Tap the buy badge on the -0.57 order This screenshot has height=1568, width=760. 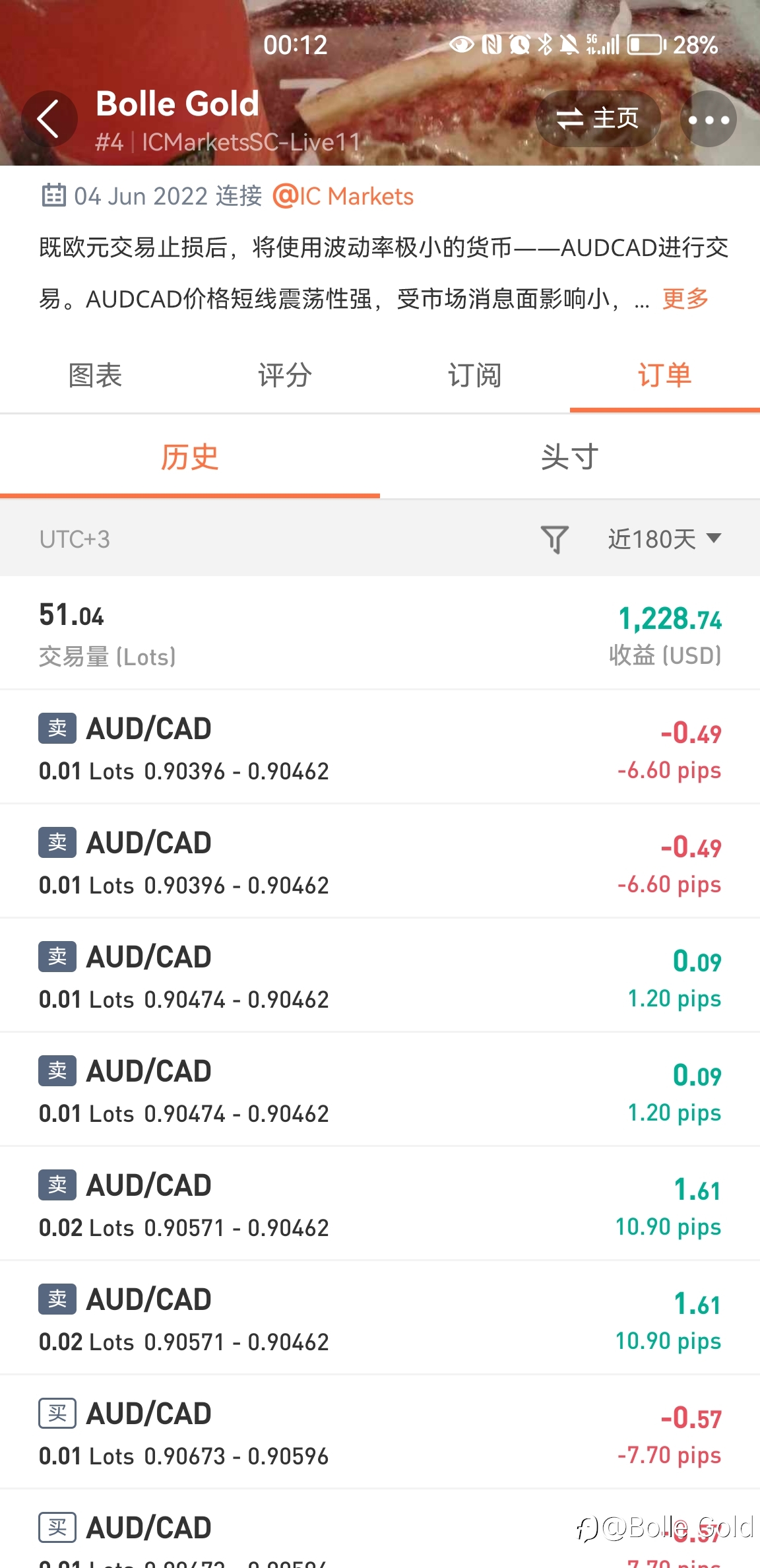coord(57,1414)
